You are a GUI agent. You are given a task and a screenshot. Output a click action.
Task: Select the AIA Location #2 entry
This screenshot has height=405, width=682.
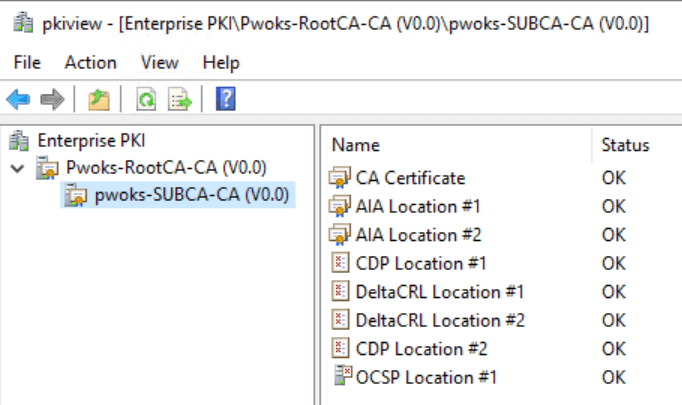(x=418, y=235)
